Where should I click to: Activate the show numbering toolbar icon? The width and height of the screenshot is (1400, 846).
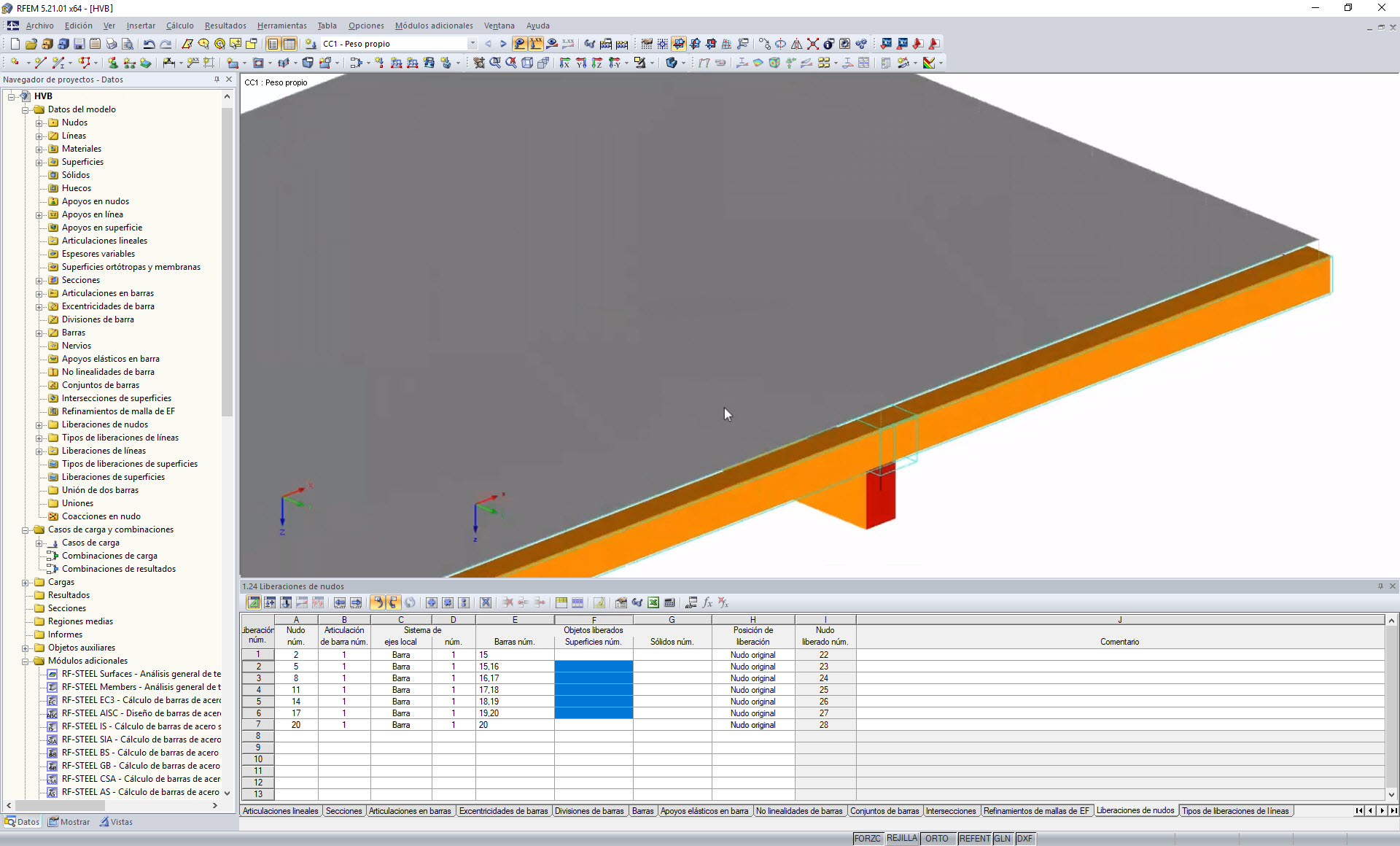536,44
